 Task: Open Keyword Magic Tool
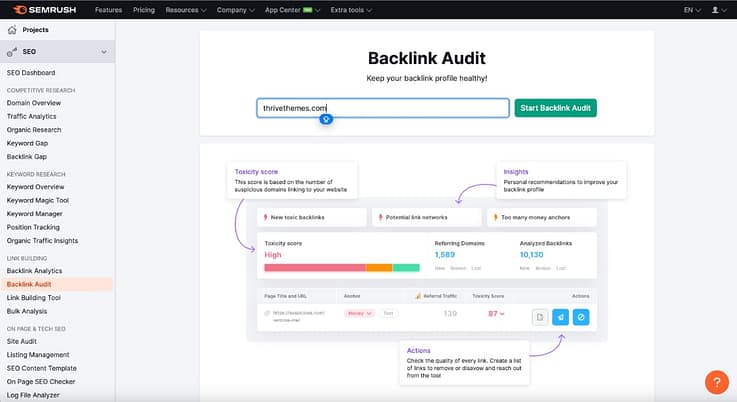tap(38, 200)
